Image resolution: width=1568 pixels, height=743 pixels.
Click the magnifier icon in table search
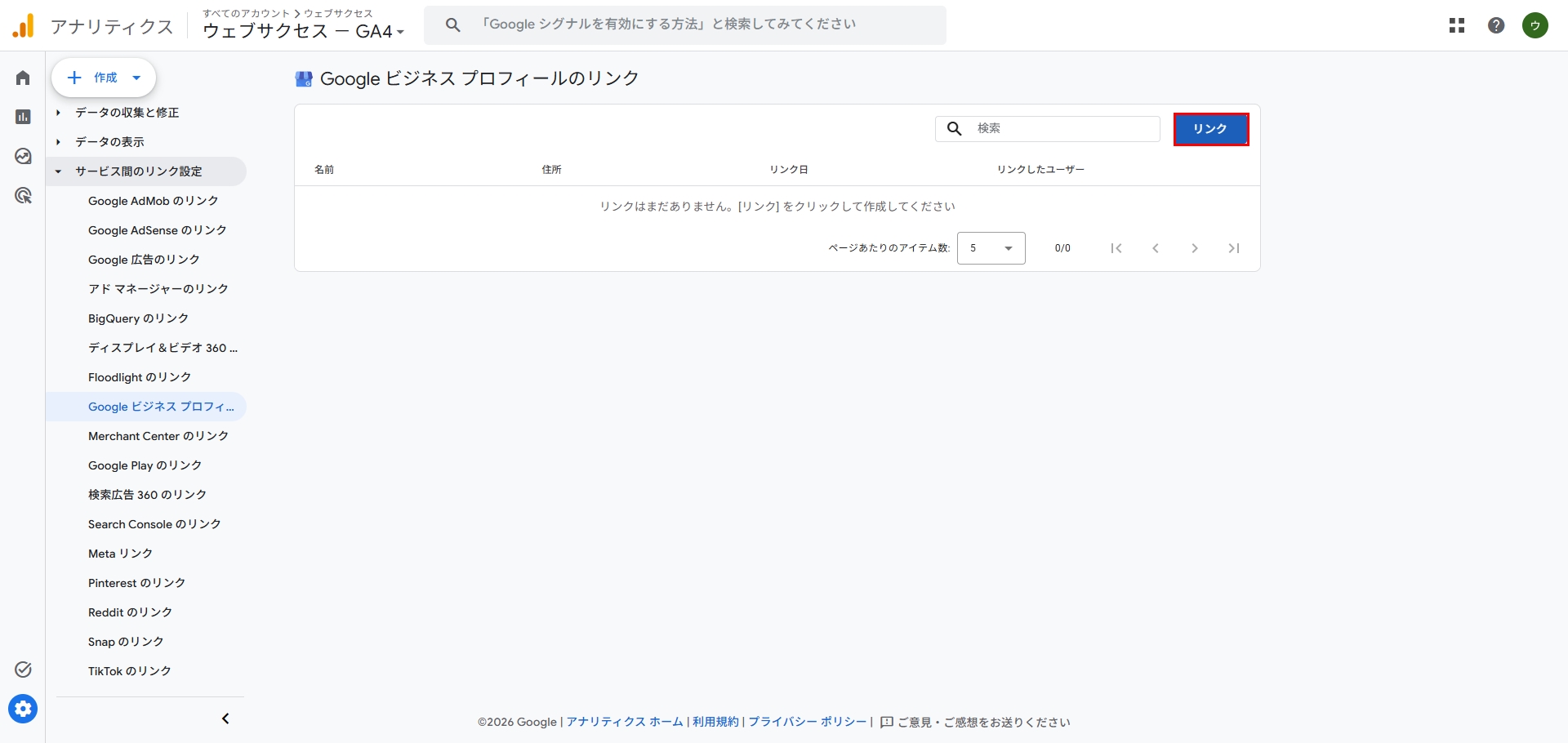(954, 128)
